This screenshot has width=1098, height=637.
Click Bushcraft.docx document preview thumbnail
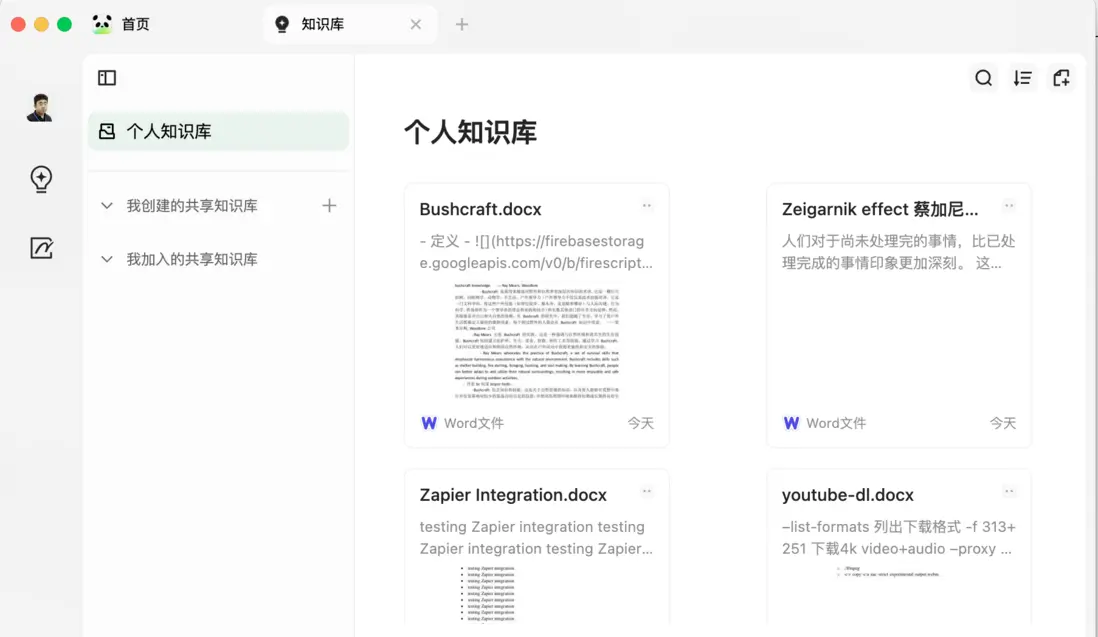pyautogui.click(x=536, y=341)
